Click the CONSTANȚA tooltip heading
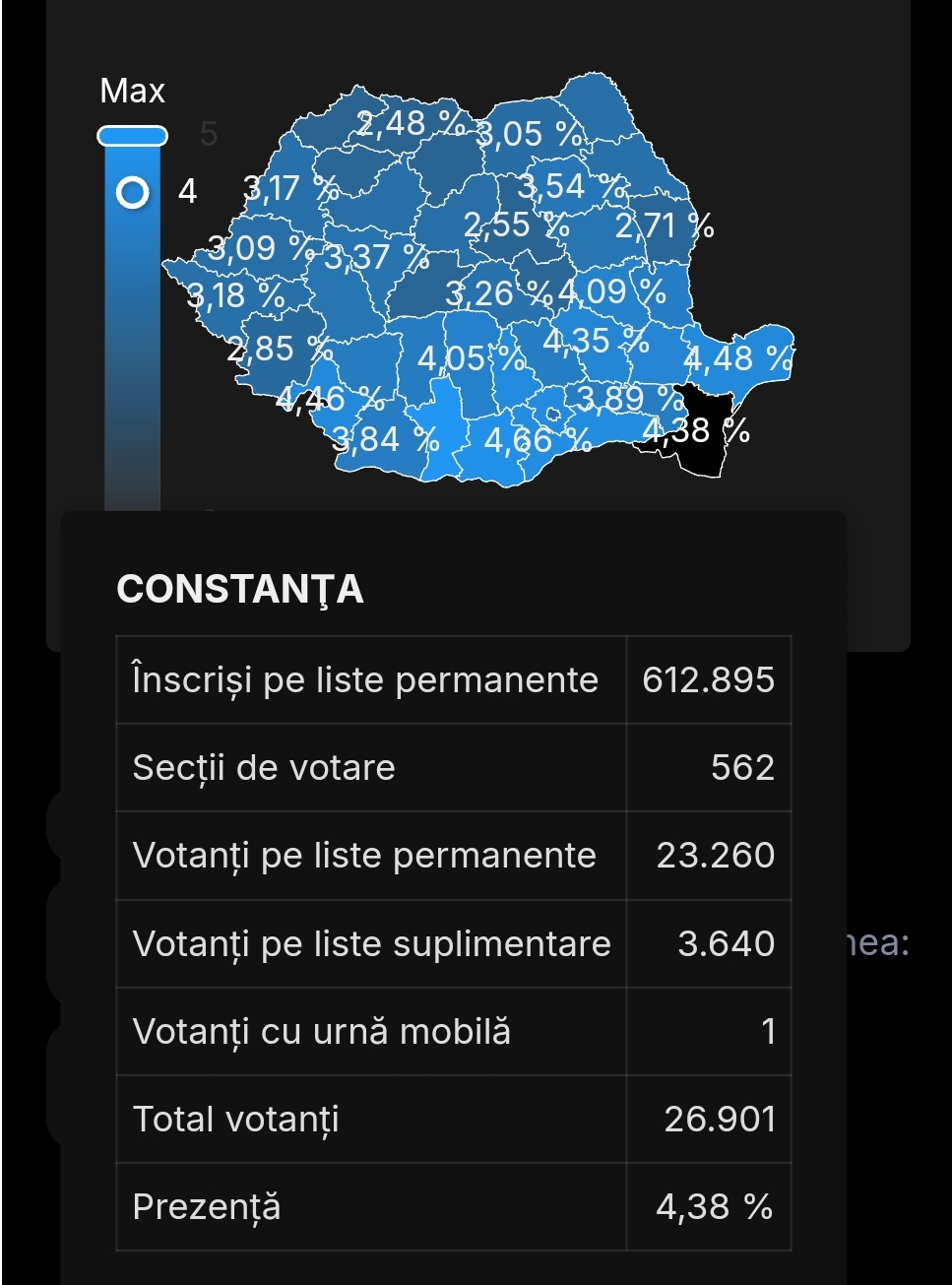 [x=240, y=589]
